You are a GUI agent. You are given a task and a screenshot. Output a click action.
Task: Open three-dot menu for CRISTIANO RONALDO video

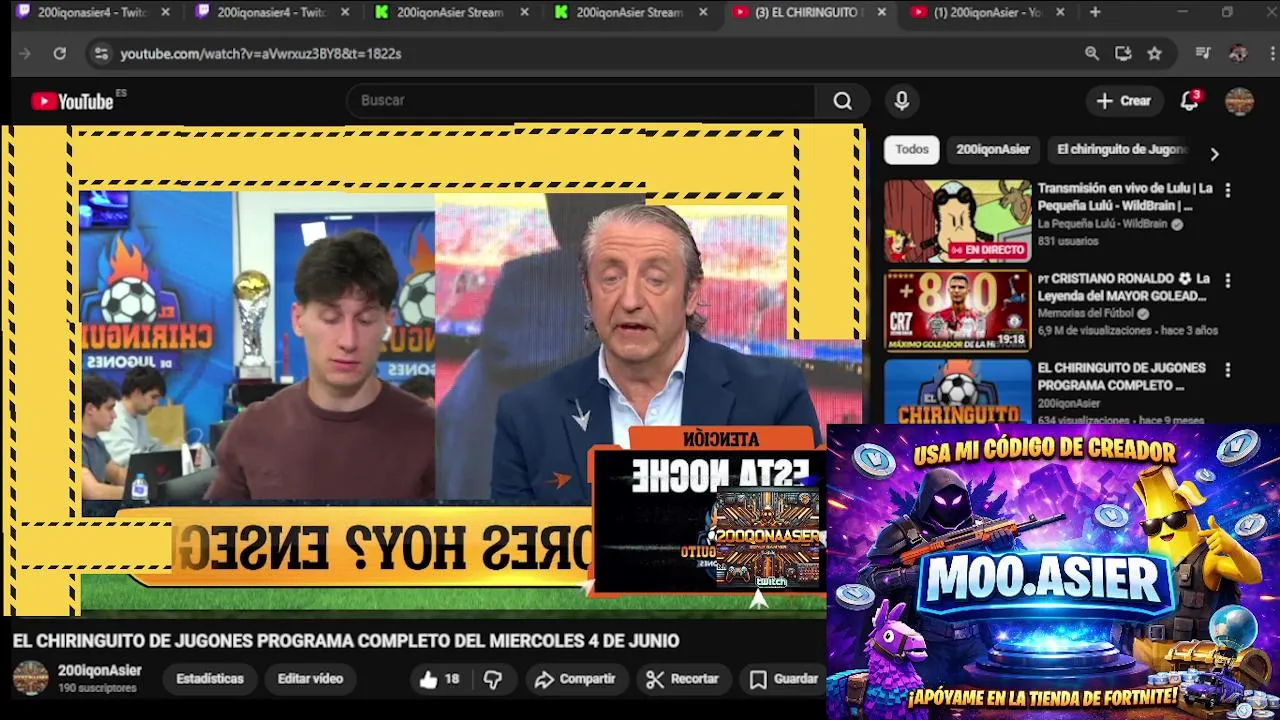click(x=1228, y=281)
